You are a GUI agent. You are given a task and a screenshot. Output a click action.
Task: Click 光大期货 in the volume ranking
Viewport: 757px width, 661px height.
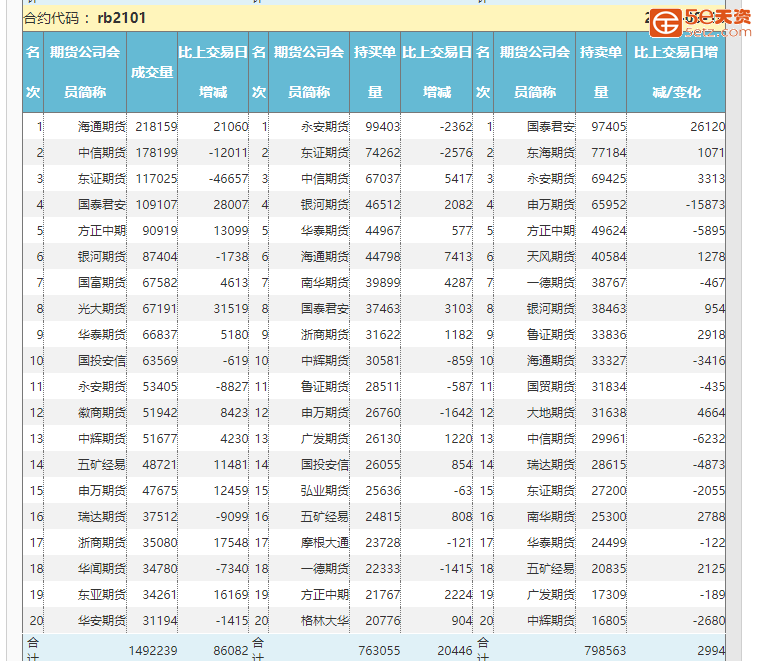click(102, 309)
